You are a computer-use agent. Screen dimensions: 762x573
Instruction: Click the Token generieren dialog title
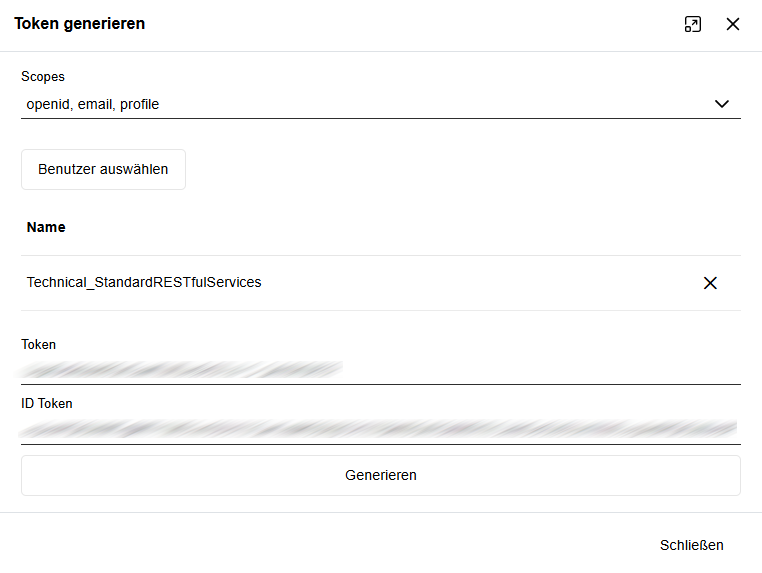(x=80, y=24)
